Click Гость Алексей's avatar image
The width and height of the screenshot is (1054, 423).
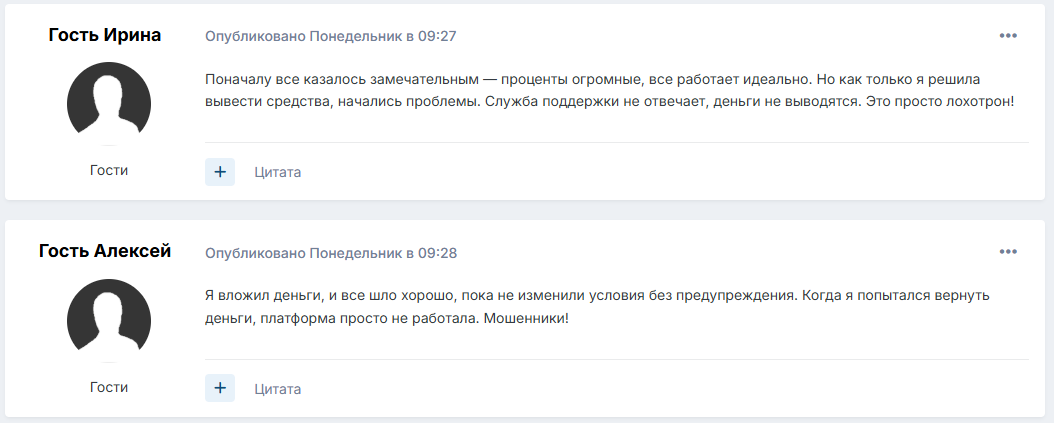point(109,319)
